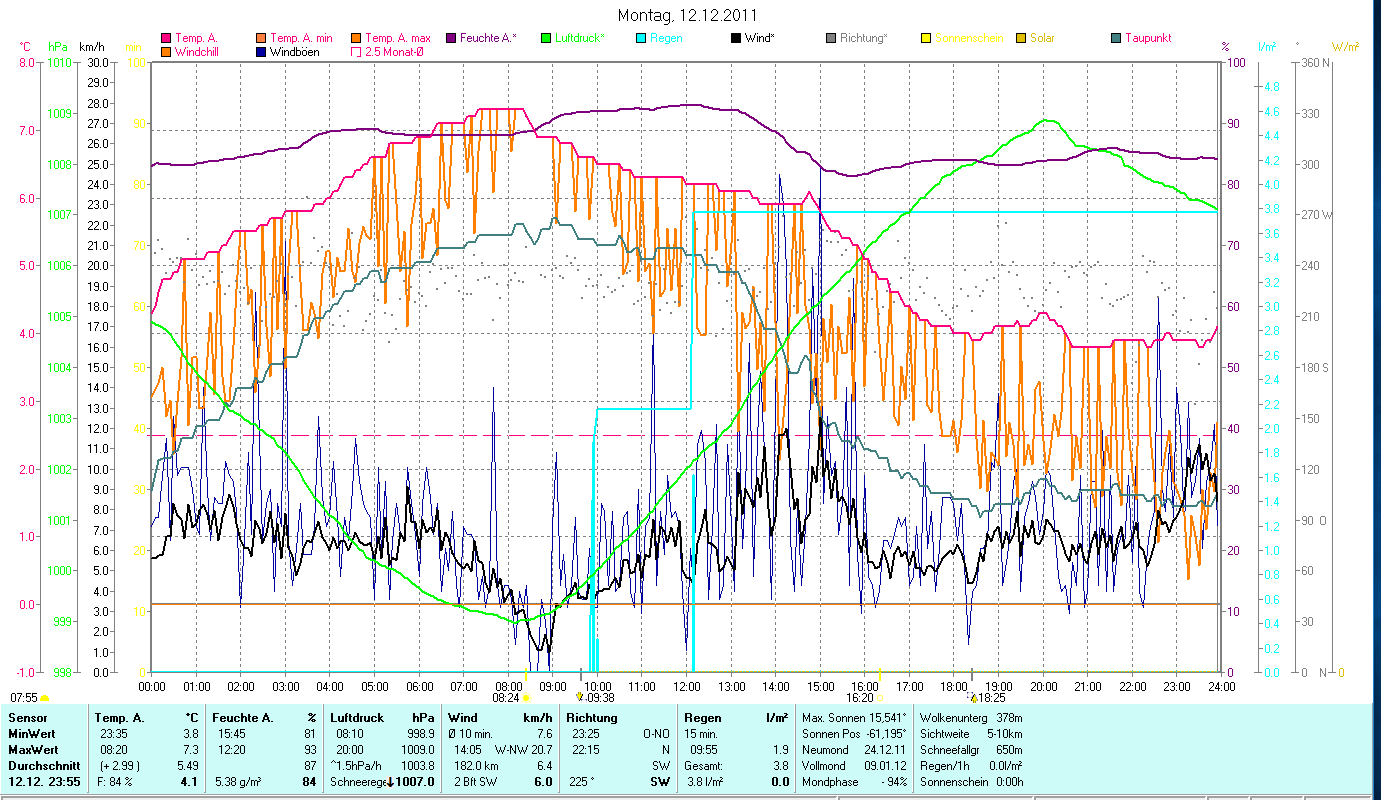Click the moon icon beside 18:25
This screenshot has height=800, width=1381.
coord(973,698)
